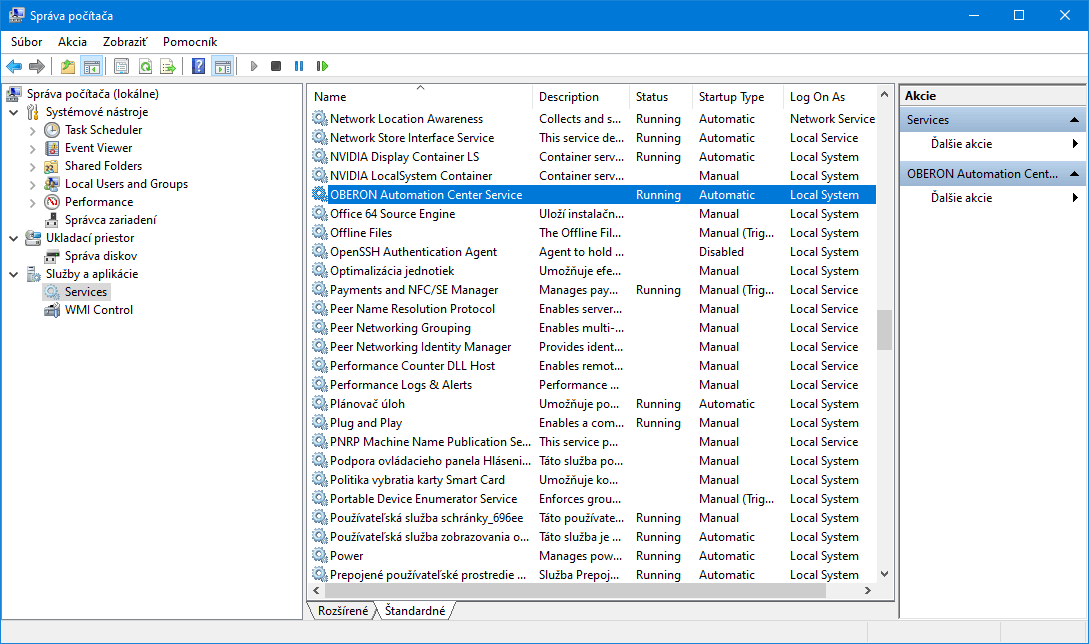The height and width of the screenshot is (644, 1089).
Task: Sort services by Startup Type column header
Action: point(731,97)
